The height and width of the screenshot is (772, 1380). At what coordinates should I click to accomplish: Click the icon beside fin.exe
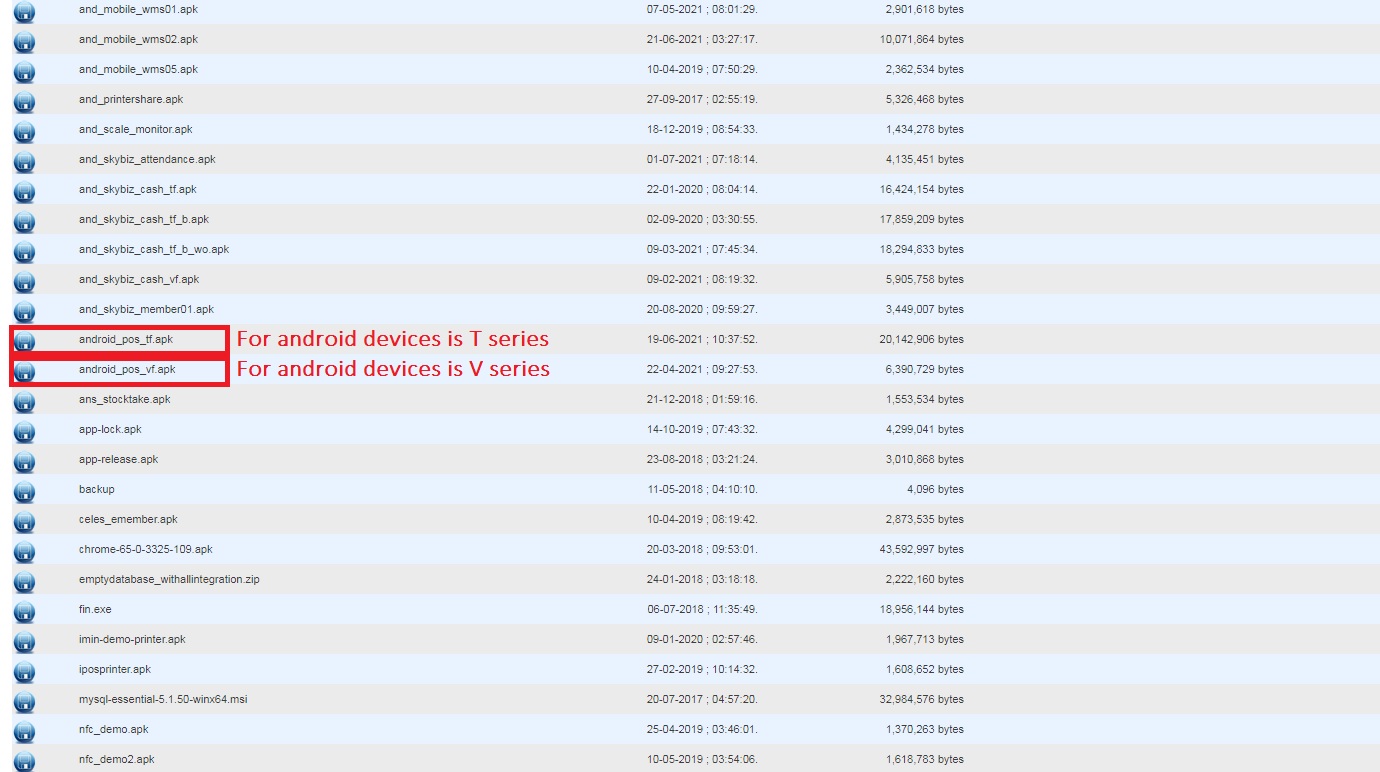[25, 612]
